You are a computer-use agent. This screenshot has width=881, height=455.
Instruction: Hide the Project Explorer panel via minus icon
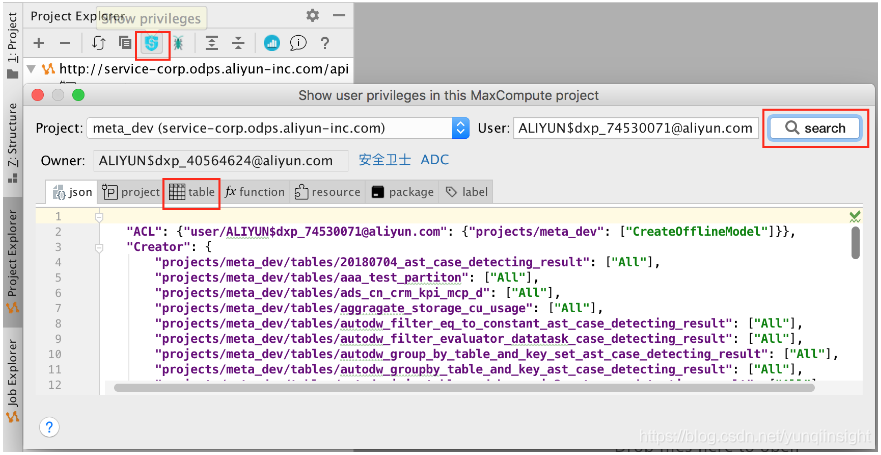pos(339,15)
